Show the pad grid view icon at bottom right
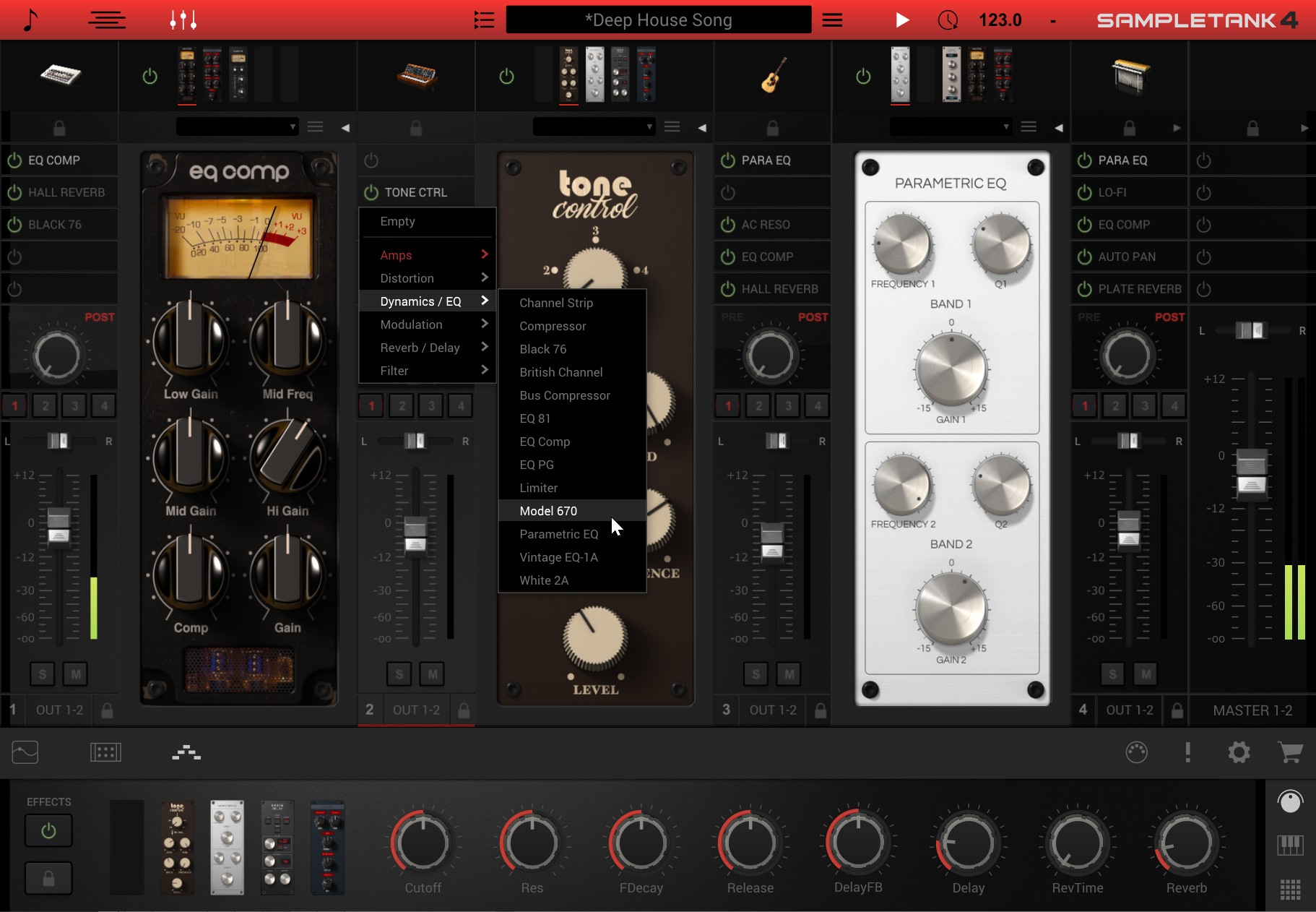This screenshot has height=912, width=1316. (1290, 890)
